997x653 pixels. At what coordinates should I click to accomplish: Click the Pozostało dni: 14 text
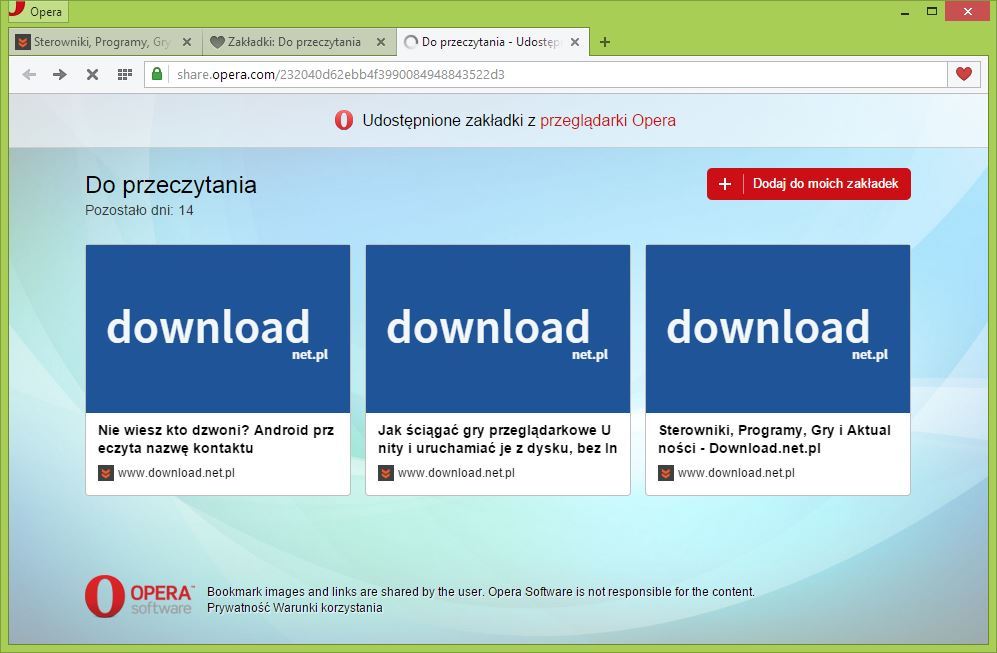tap(139, 210)
